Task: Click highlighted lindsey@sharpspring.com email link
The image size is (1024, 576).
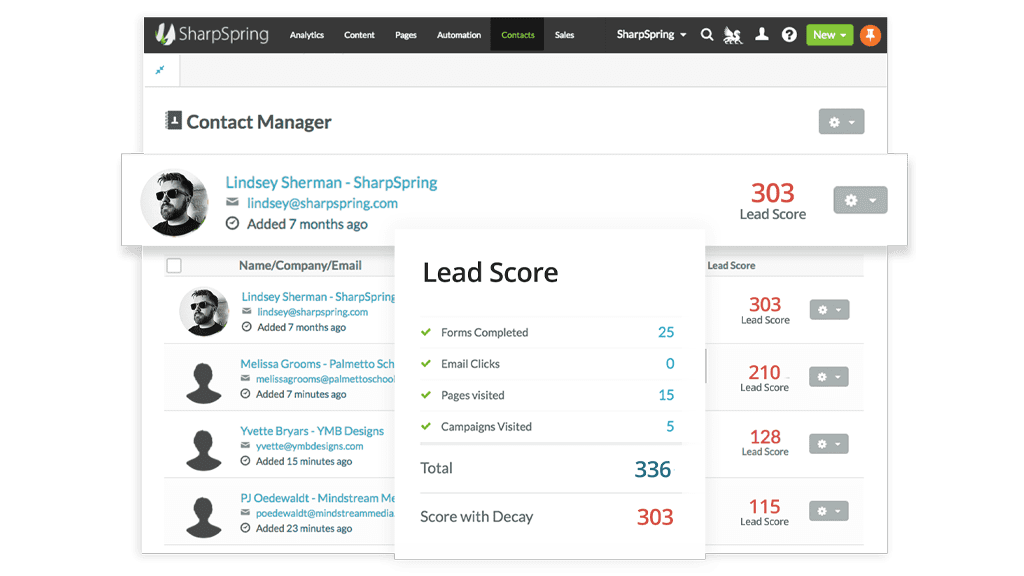Action: [322, 203]
